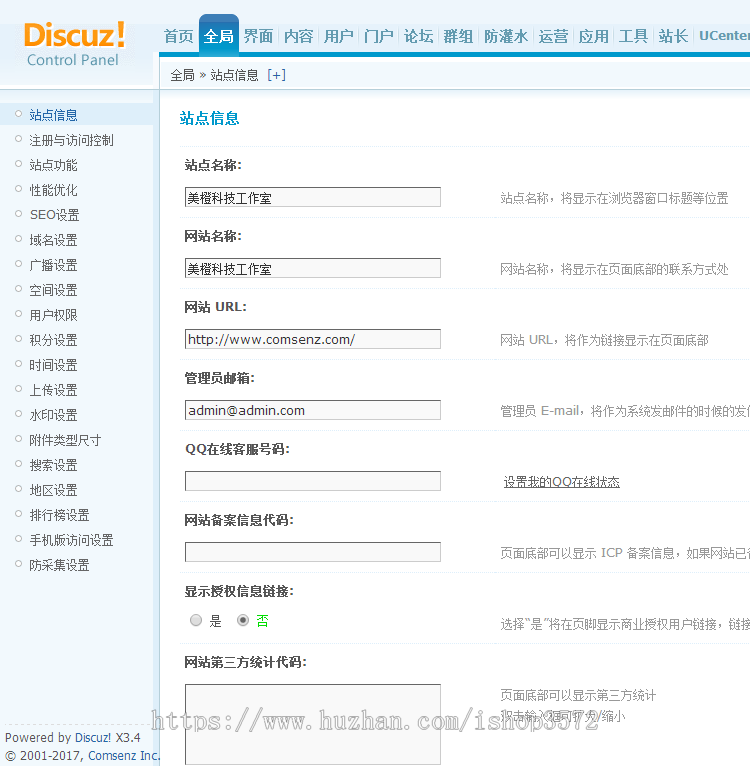Open the 工具 tab
Screen dimensions: 750x766
[633, 36]
